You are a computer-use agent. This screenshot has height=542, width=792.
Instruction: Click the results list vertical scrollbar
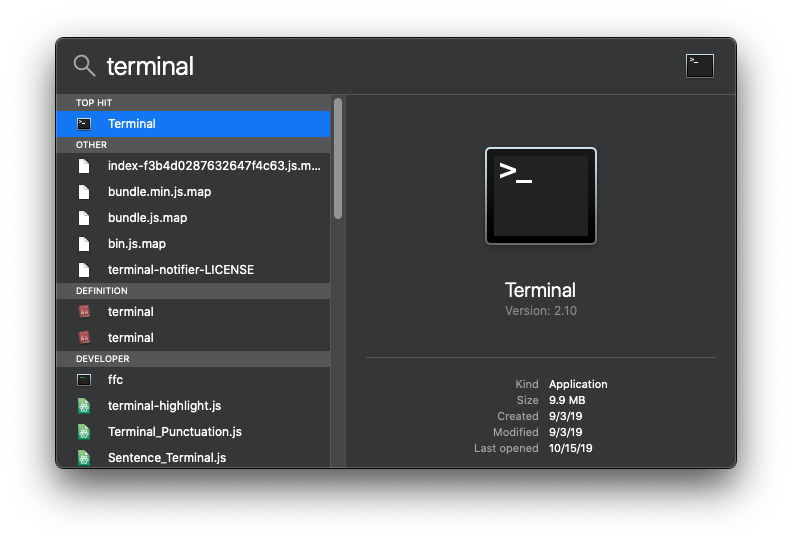[x=338, y=159]
